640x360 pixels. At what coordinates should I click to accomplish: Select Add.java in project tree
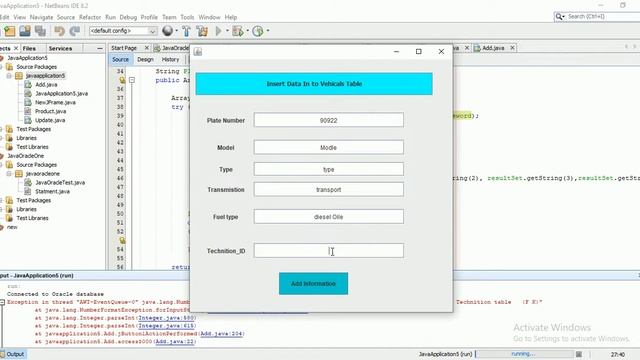pyautogui.click(x=46, y=84)
